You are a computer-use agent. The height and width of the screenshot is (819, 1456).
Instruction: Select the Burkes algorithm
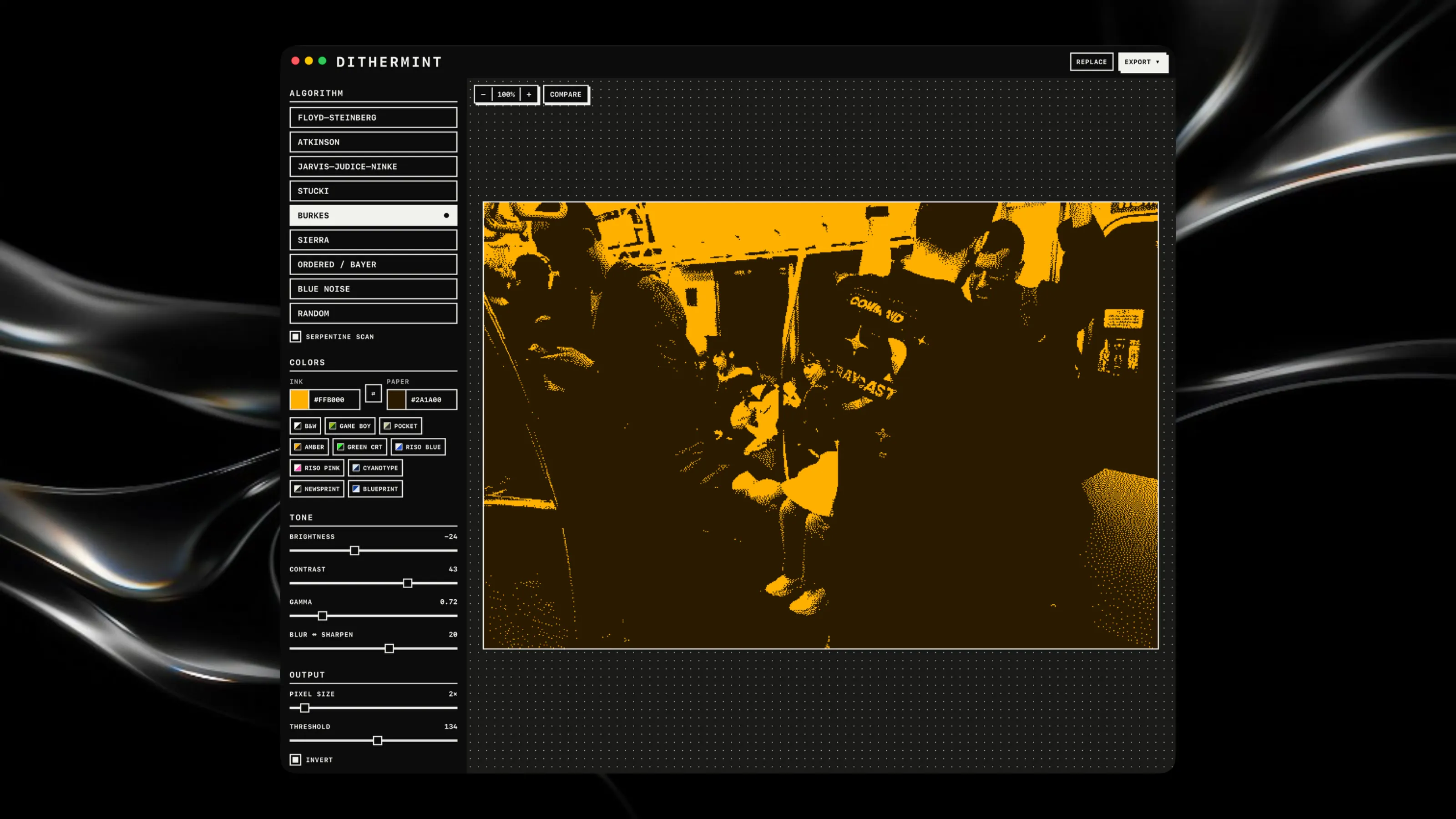(x=373, y=215)
